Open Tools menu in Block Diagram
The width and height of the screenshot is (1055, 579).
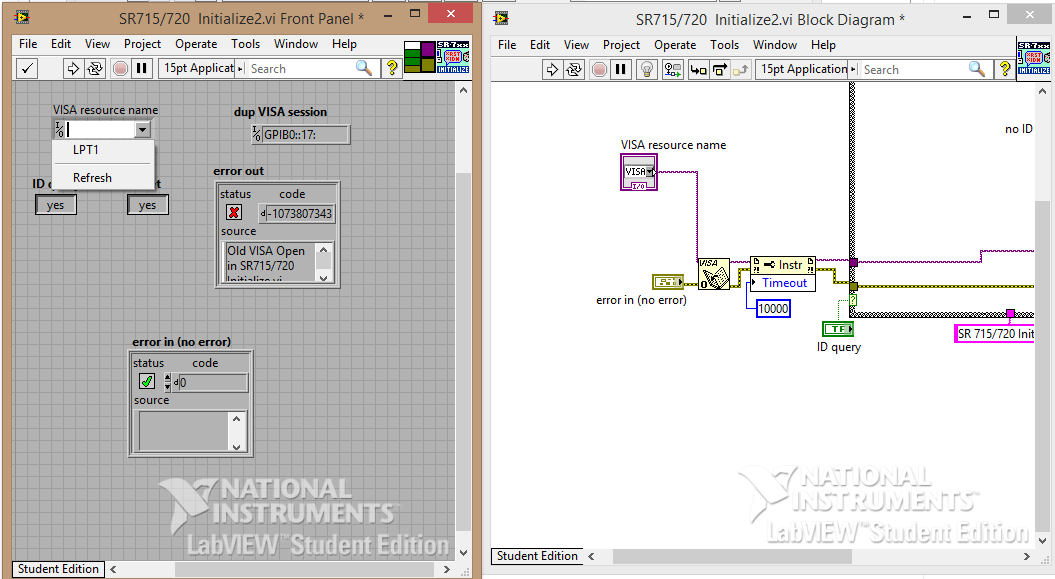point(724,44)
